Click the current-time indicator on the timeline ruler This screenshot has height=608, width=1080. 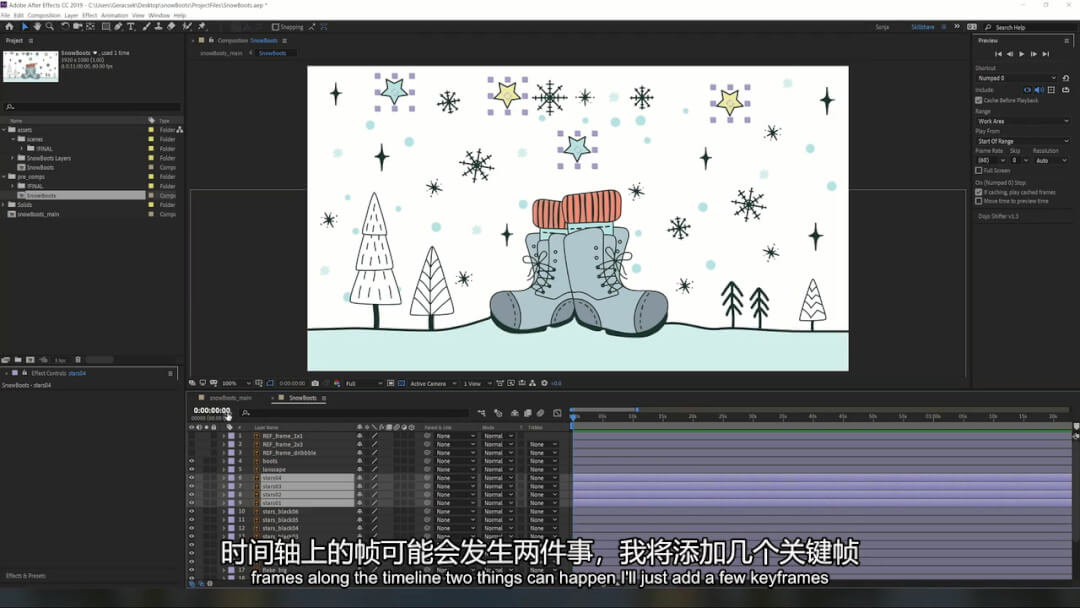[573, 417]
